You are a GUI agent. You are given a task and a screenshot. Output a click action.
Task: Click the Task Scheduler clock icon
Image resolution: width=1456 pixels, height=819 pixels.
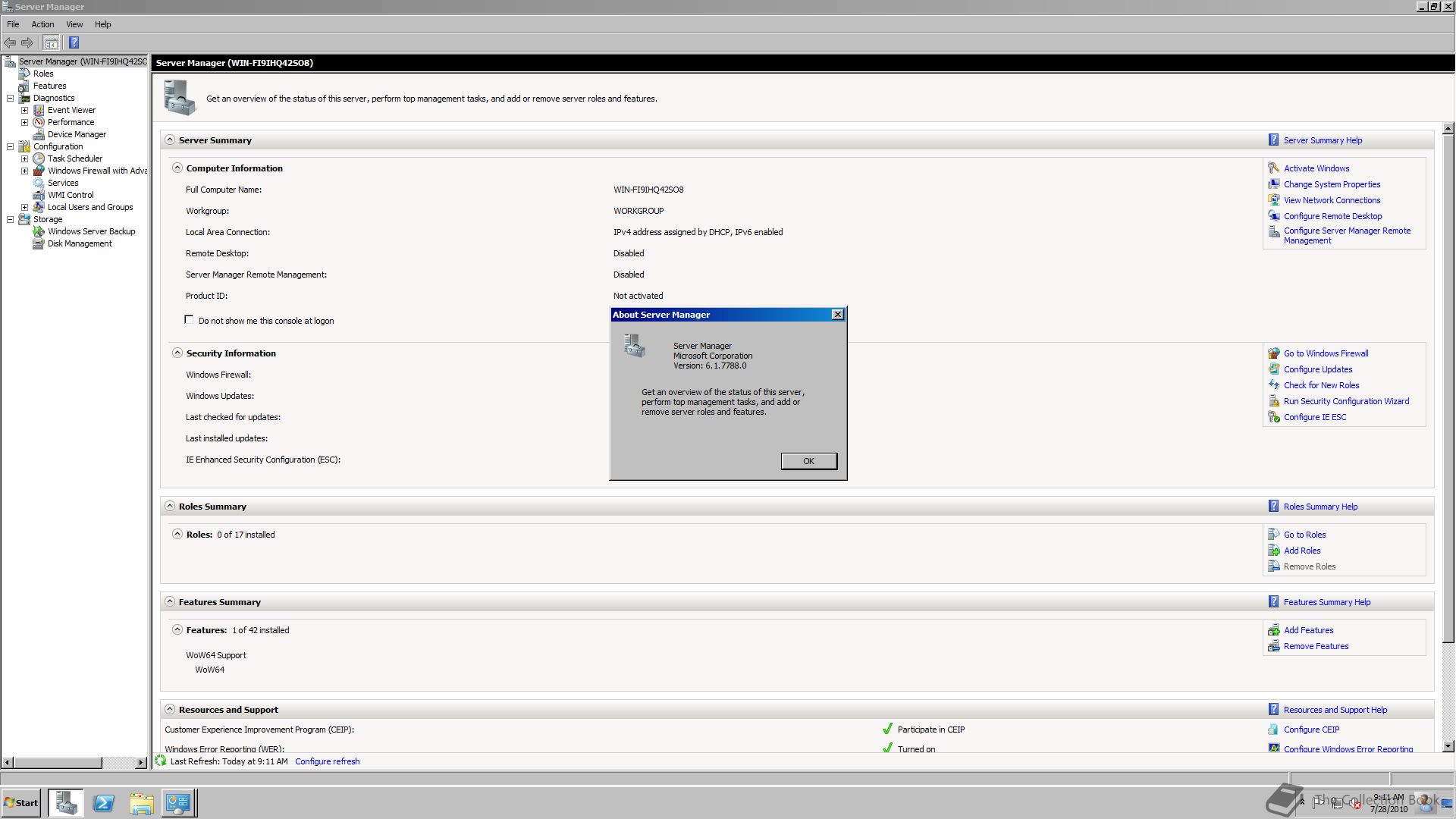(39, 158)
